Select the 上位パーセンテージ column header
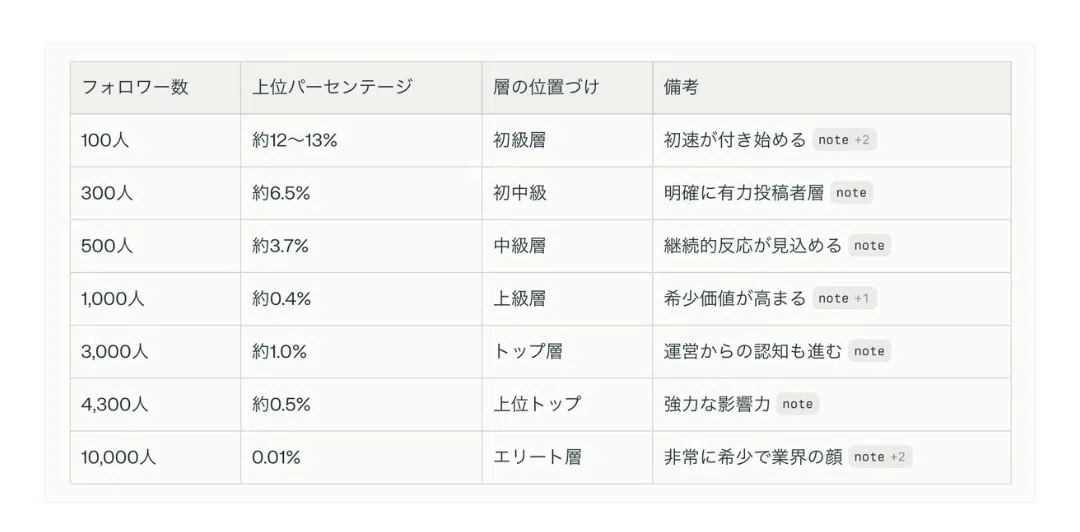1080x532 pixels. (362, 88)
